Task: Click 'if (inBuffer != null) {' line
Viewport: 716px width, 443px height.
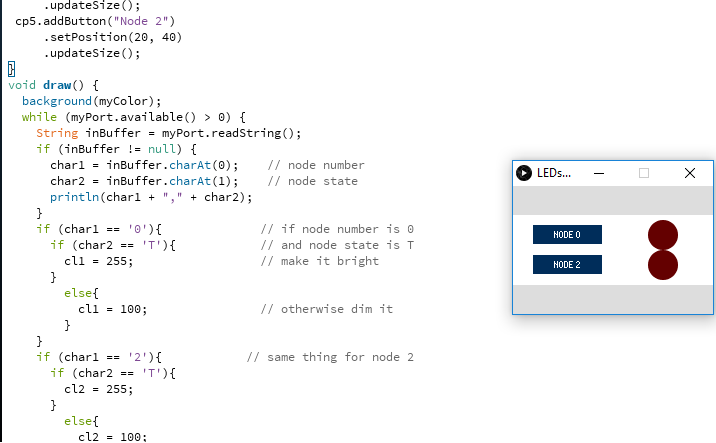Action: [x=116, y=149]
